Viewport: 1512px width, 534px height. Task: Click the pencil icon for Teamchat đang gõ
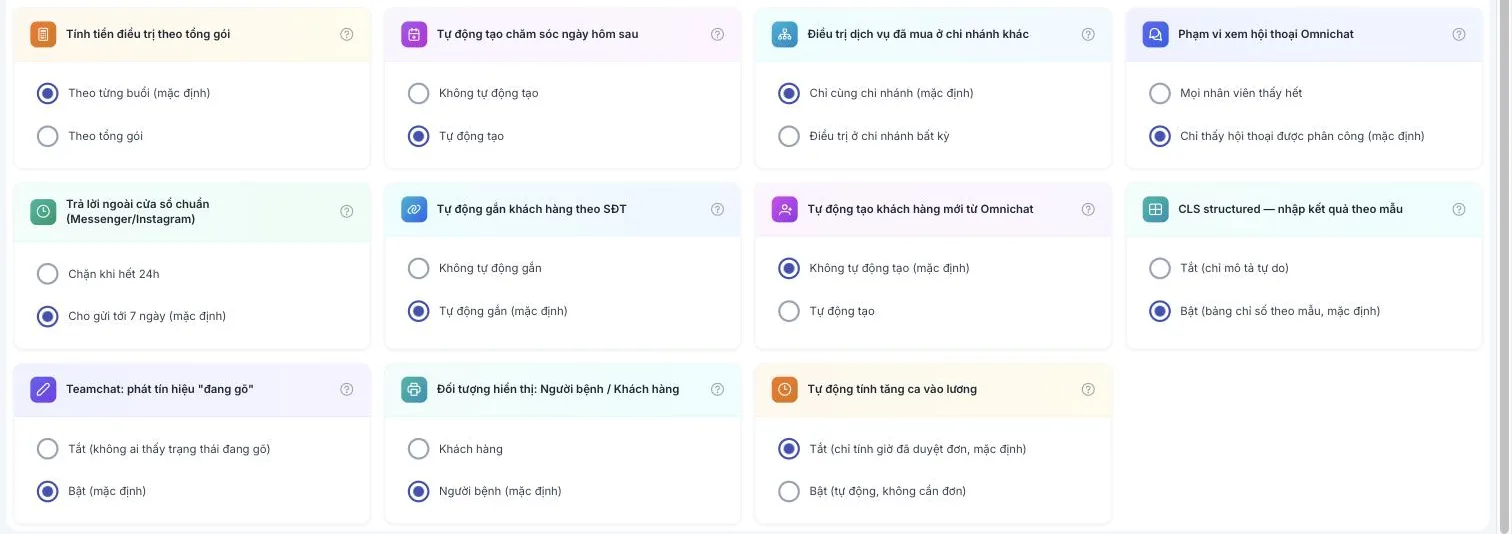click(x=43, y=389)
